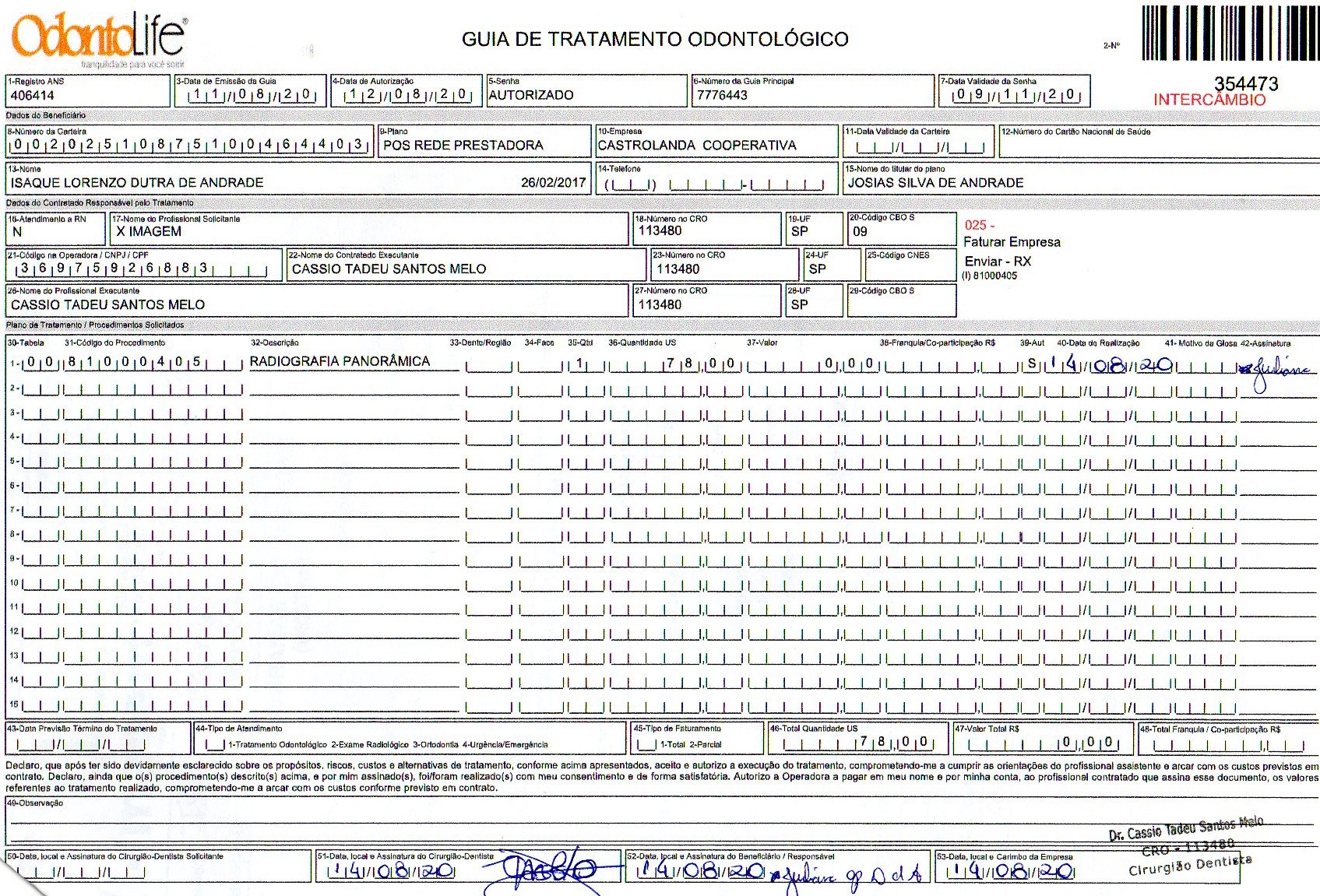Screen dimensions: 1320x896
Task: Select the 'Faturar Empresa' note
Action: pos(1012,242)
